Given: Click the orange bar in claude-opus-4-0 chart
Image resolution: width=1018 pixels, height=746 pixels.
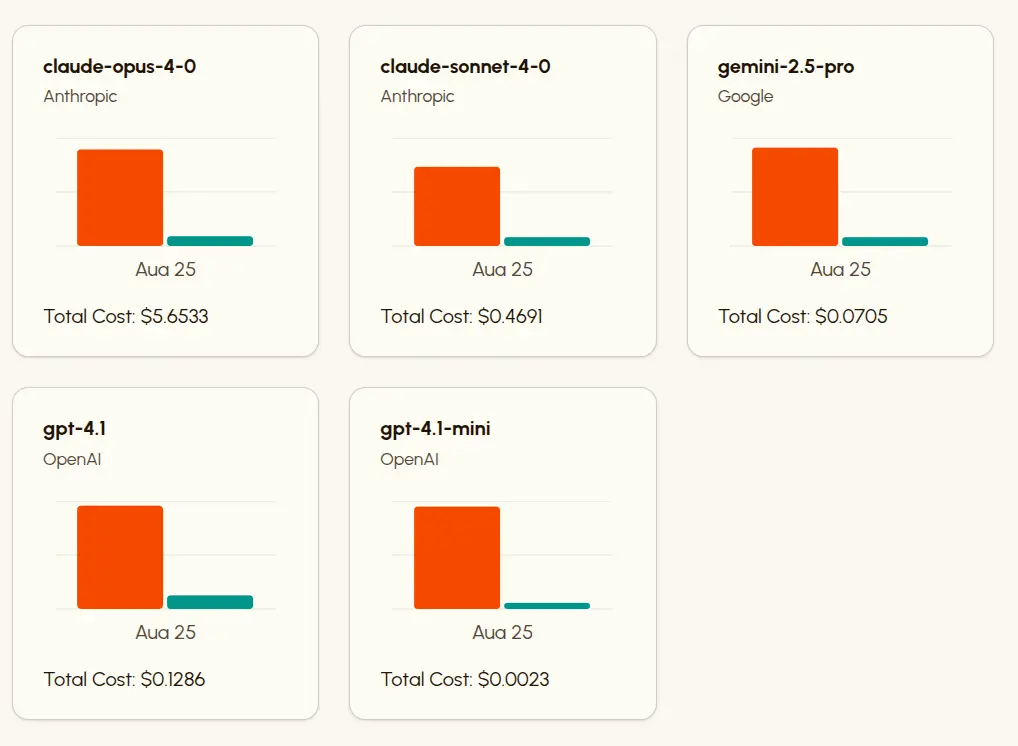Looking at the screenshot, I should [120, 197].
